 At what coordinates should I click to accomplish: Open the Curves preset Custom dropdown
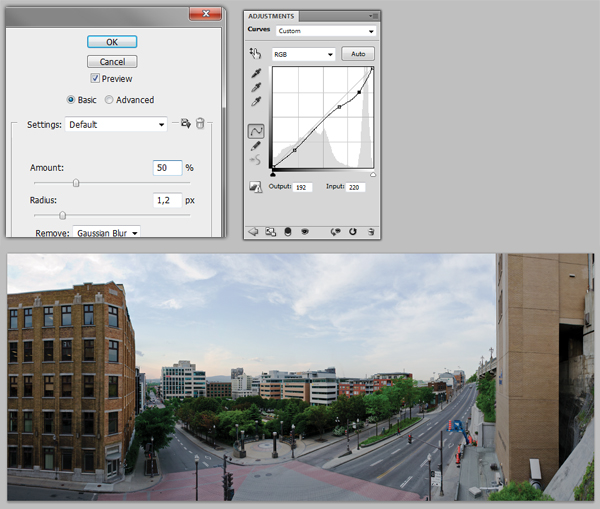pyautogui.click(x=326, y=31)
